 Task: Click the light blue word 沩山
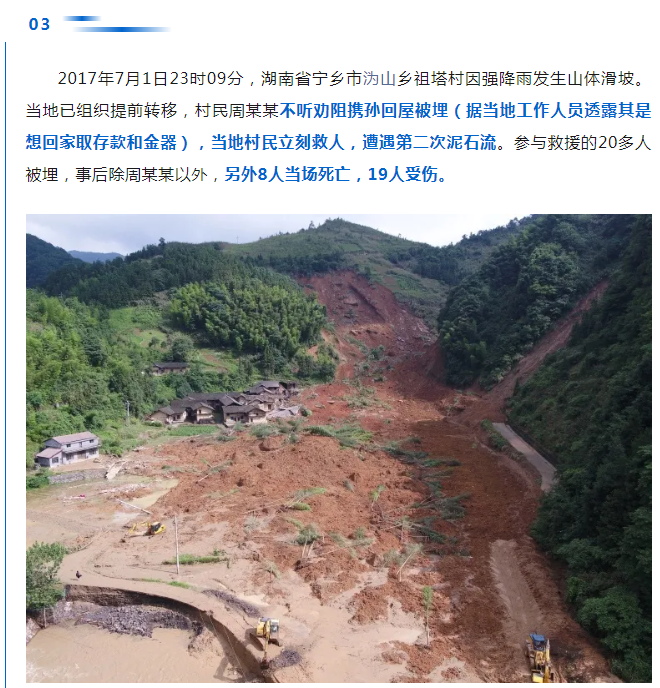point(380,79)
